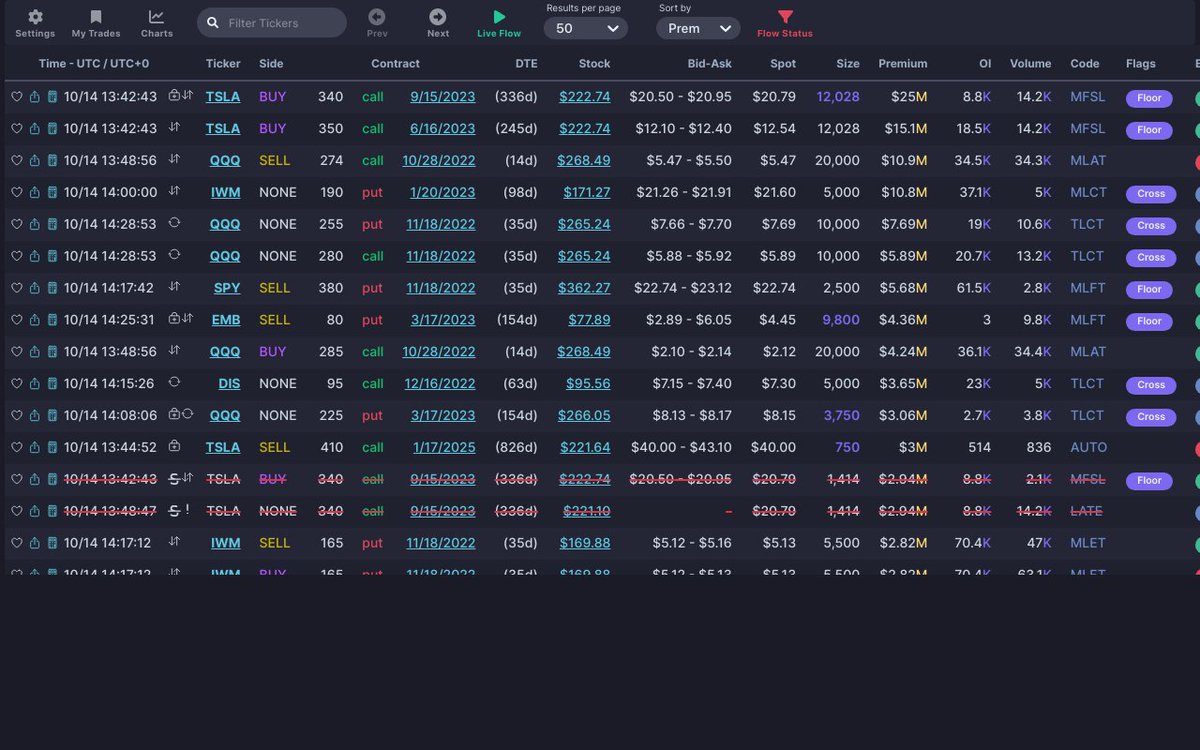Screen dimensions: 1200x750
Task: Share the TSLA 410 call trade
Action: point(35,448)
